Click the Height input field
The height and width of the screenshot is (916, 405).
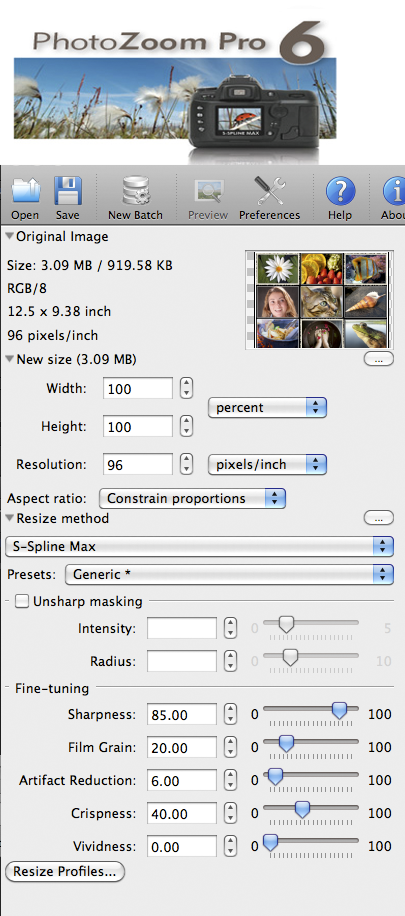(138, 427)
